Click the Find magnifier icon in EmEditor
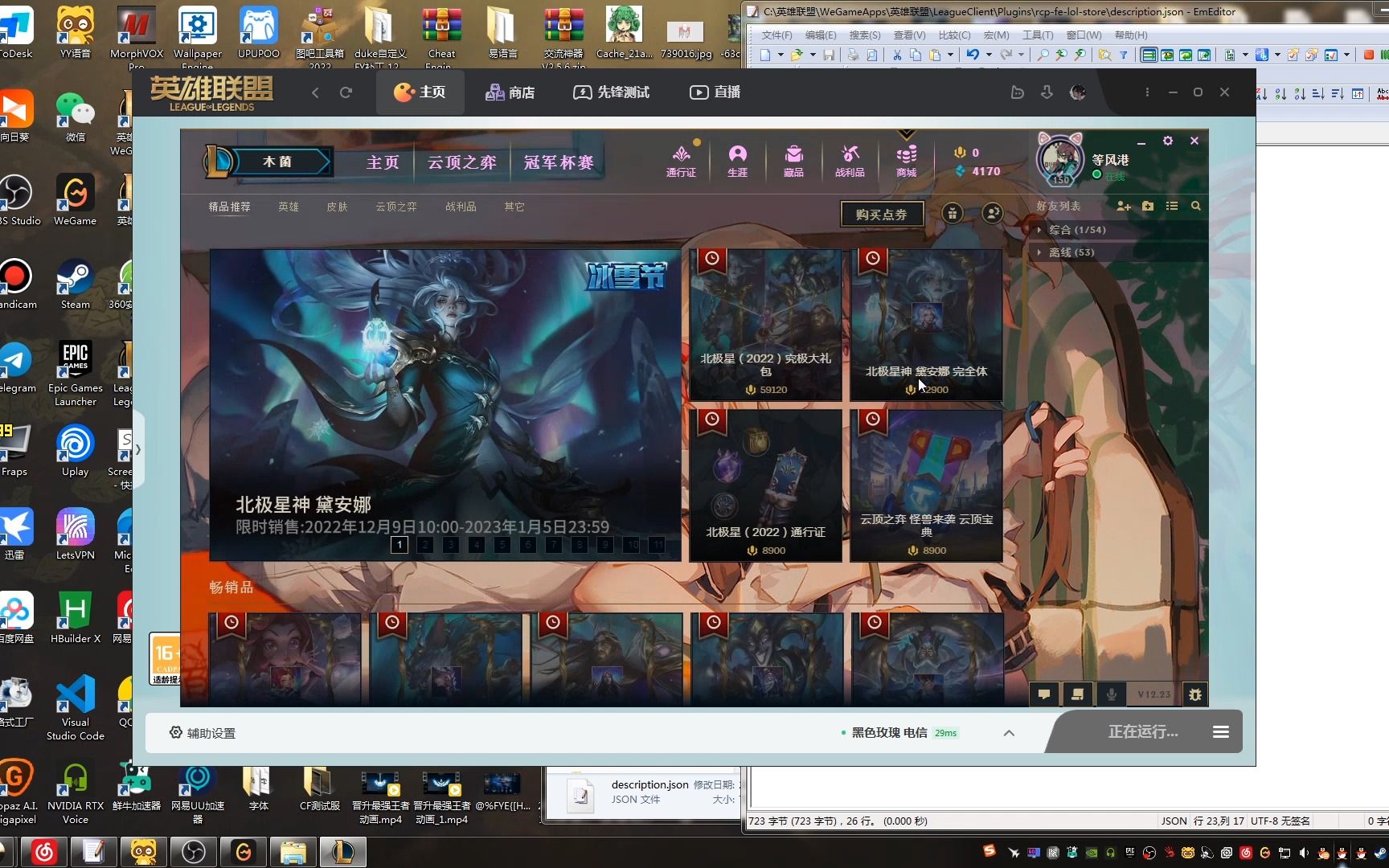The height and width of the screenshot is (868, 1389). [1043, 55]
